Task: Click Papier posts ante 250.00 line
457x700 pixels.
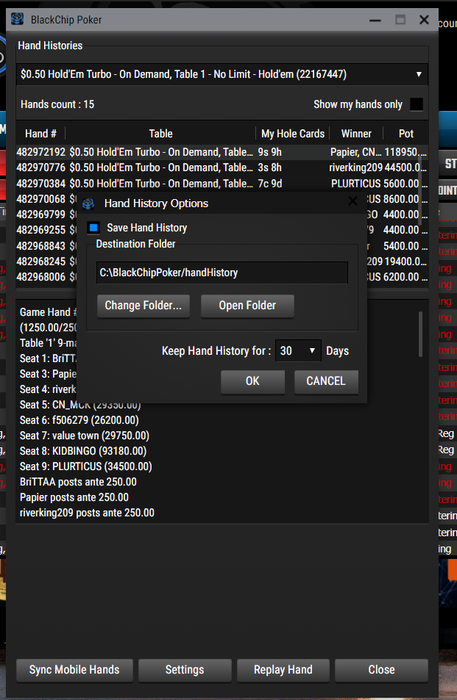Action: click(x=74, y=497)
